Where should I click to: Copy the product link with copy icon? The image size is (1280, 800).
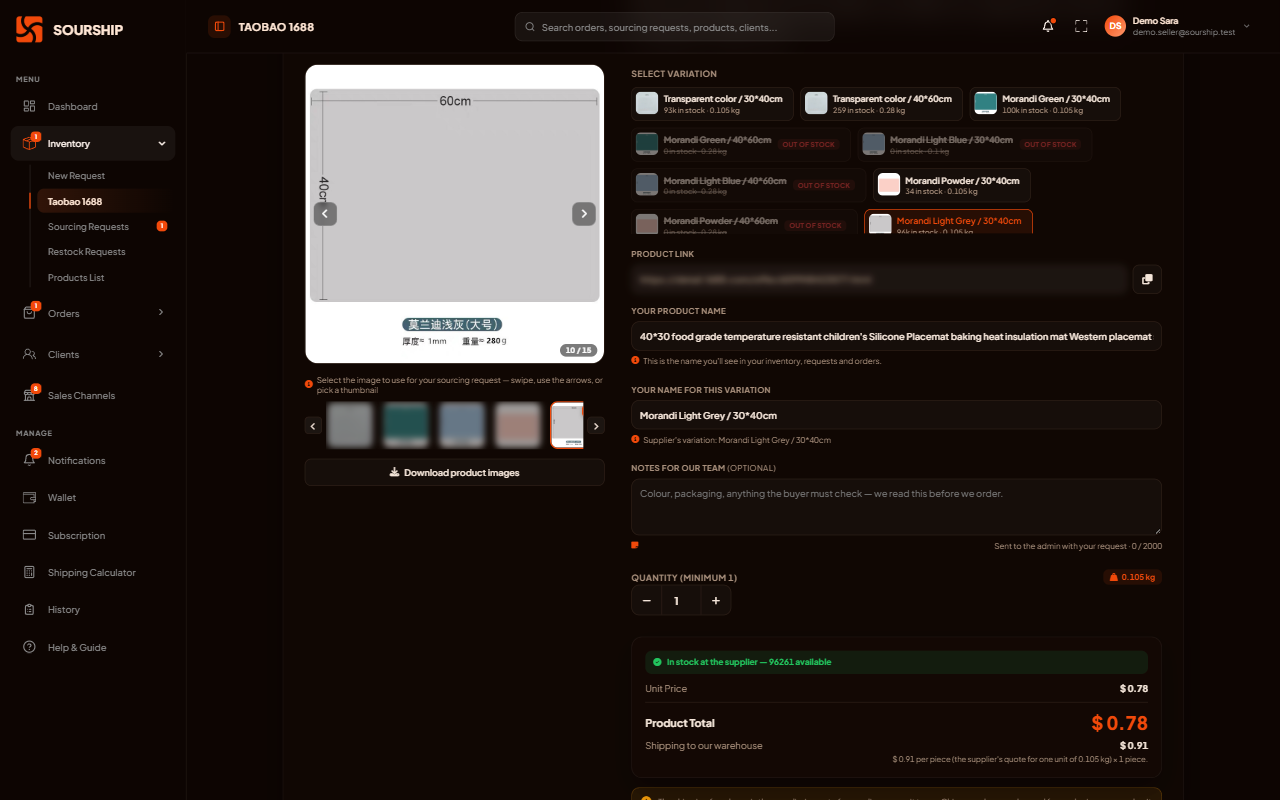click(1147, 279)
